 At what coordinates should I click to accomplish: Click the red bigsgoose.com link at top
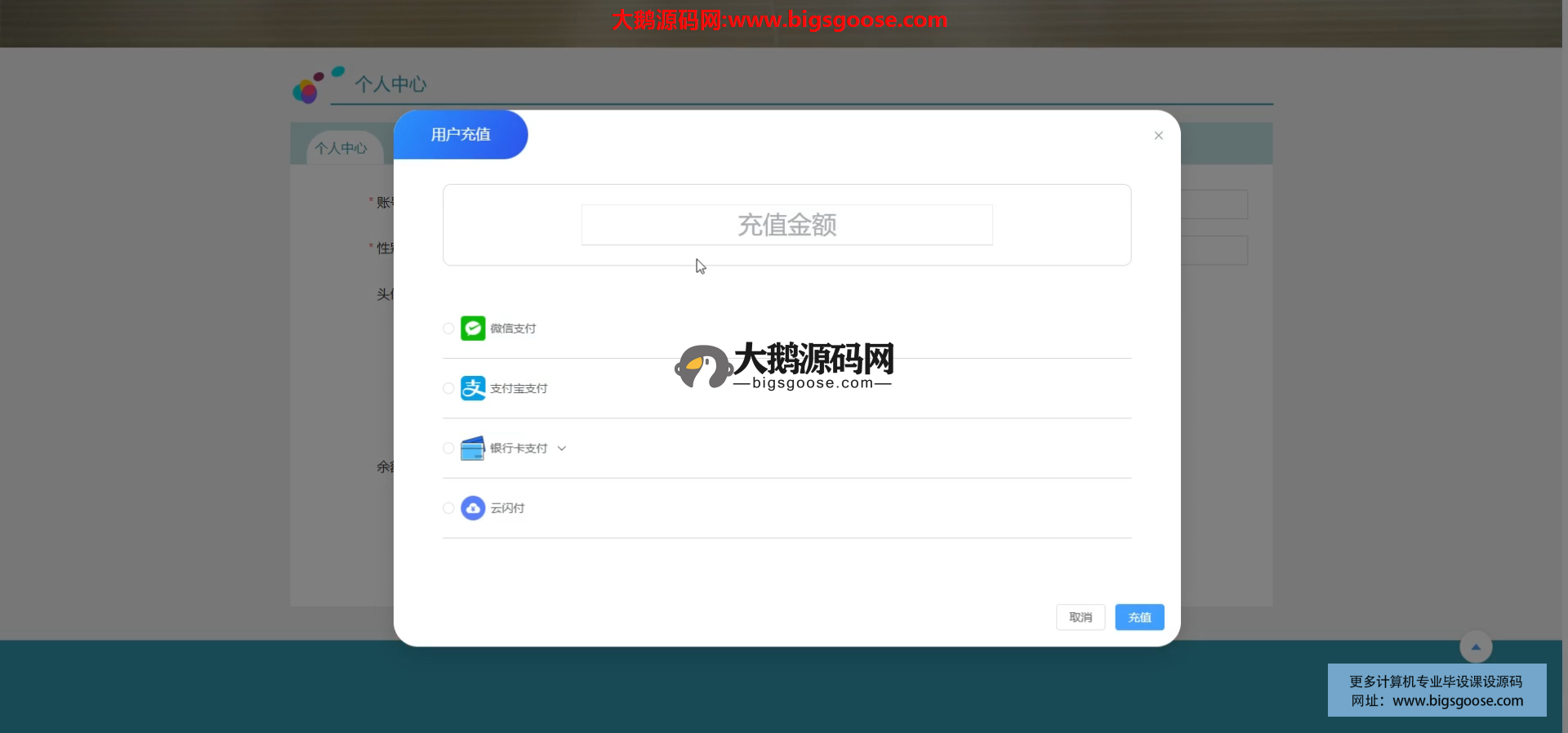780,20
